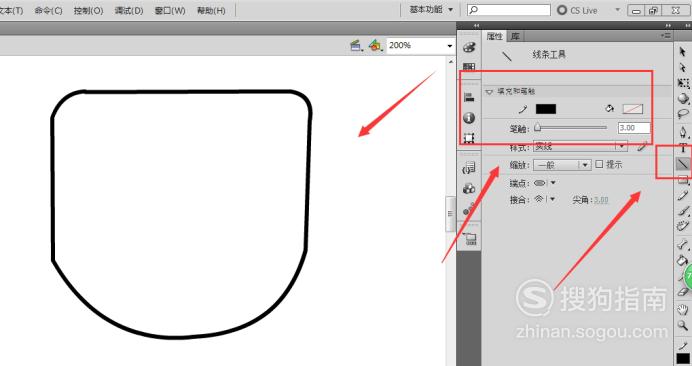Open the 调试(D) menu
The image size is (692, 366).
pos(129,11)
